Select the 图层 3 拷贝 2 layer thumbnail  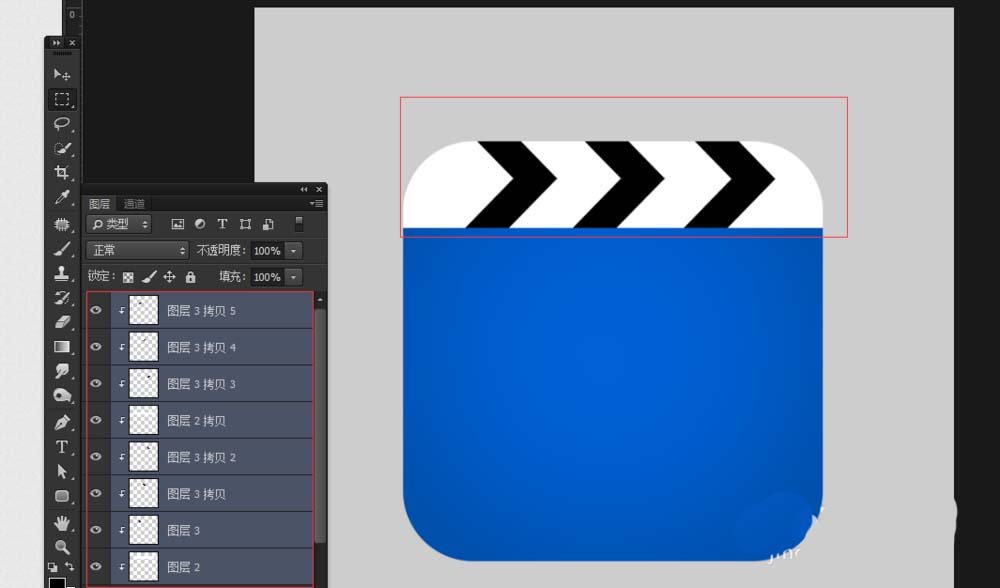point(144,457)
